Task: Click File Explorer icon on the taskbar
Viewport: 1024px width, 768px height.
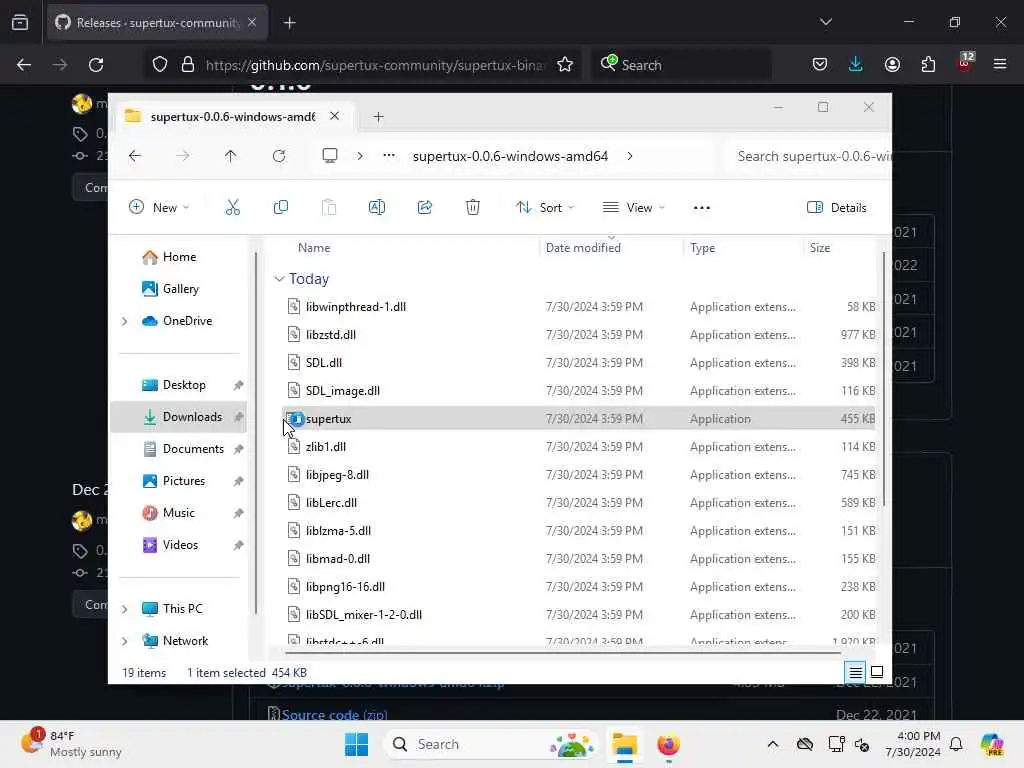Action: pyautogui.click(x=624, y=744)
